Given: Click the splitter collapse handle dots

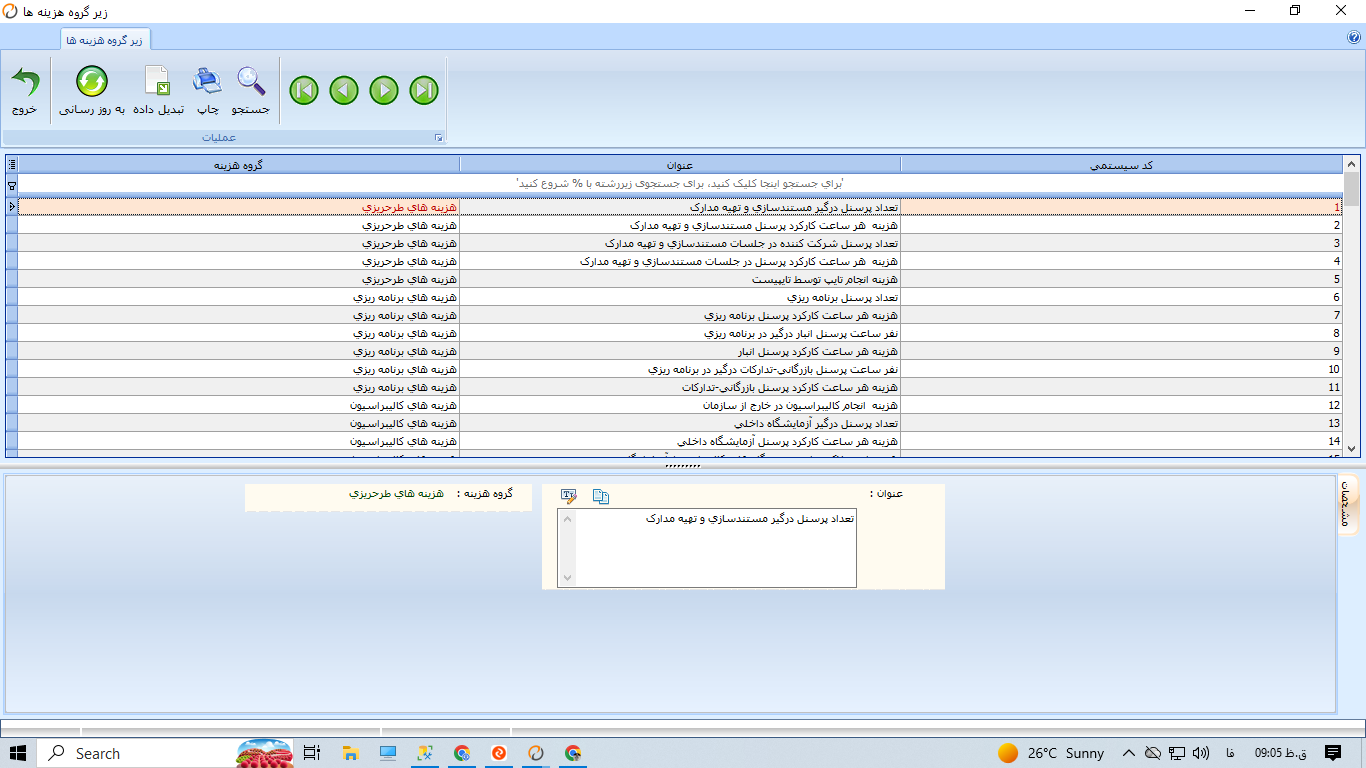Looking at the screenshot, I should coord(682,466).
